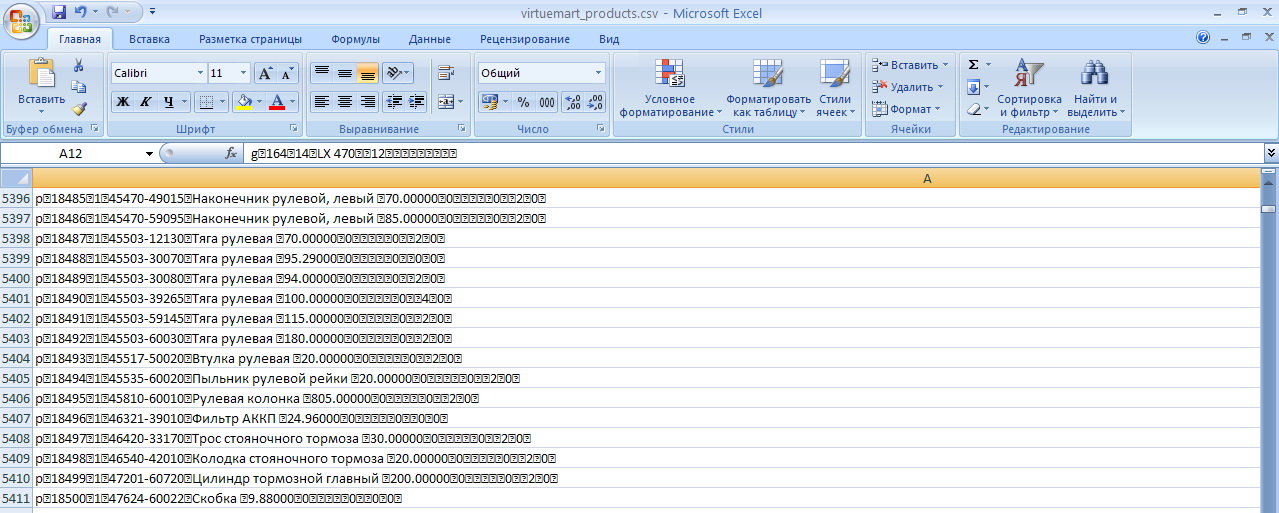
Task: Open the font size 11 dropdown
Action: coord(243,73)
